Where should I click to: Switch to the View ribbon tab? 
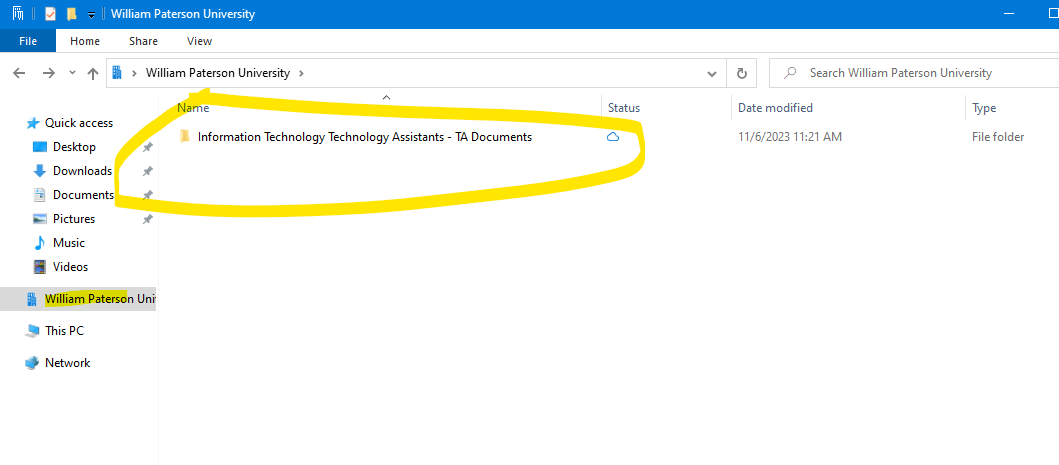(x=199, y=41)
